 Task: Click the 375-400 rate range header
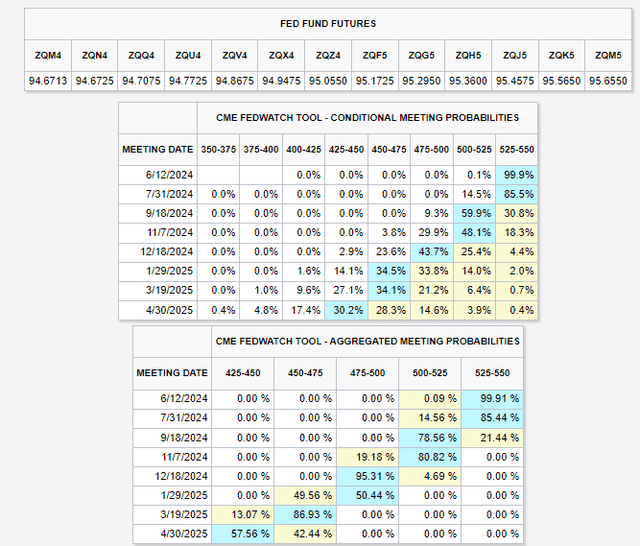[261, 149]
